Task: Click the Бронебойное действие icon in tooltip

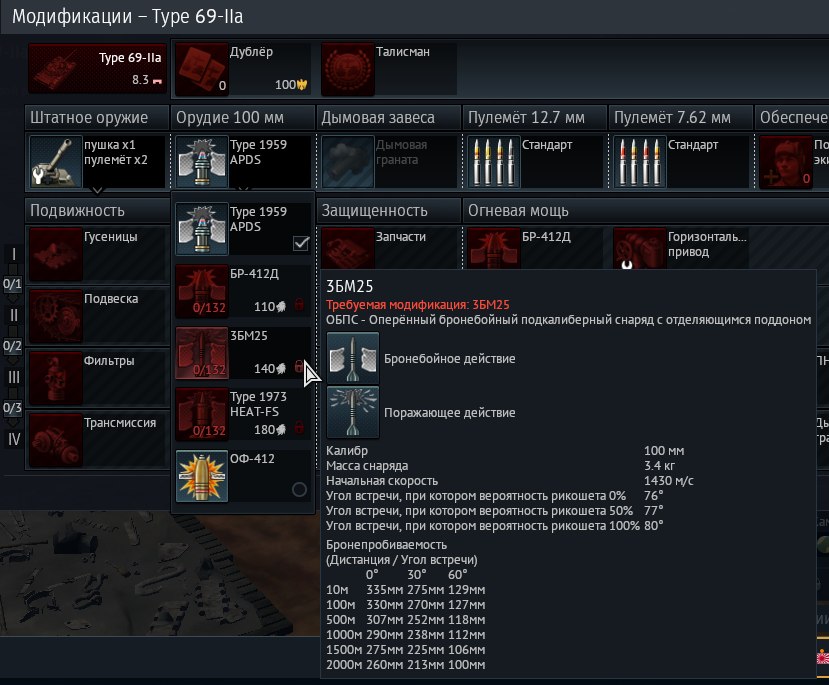Action: pos(353,358)
